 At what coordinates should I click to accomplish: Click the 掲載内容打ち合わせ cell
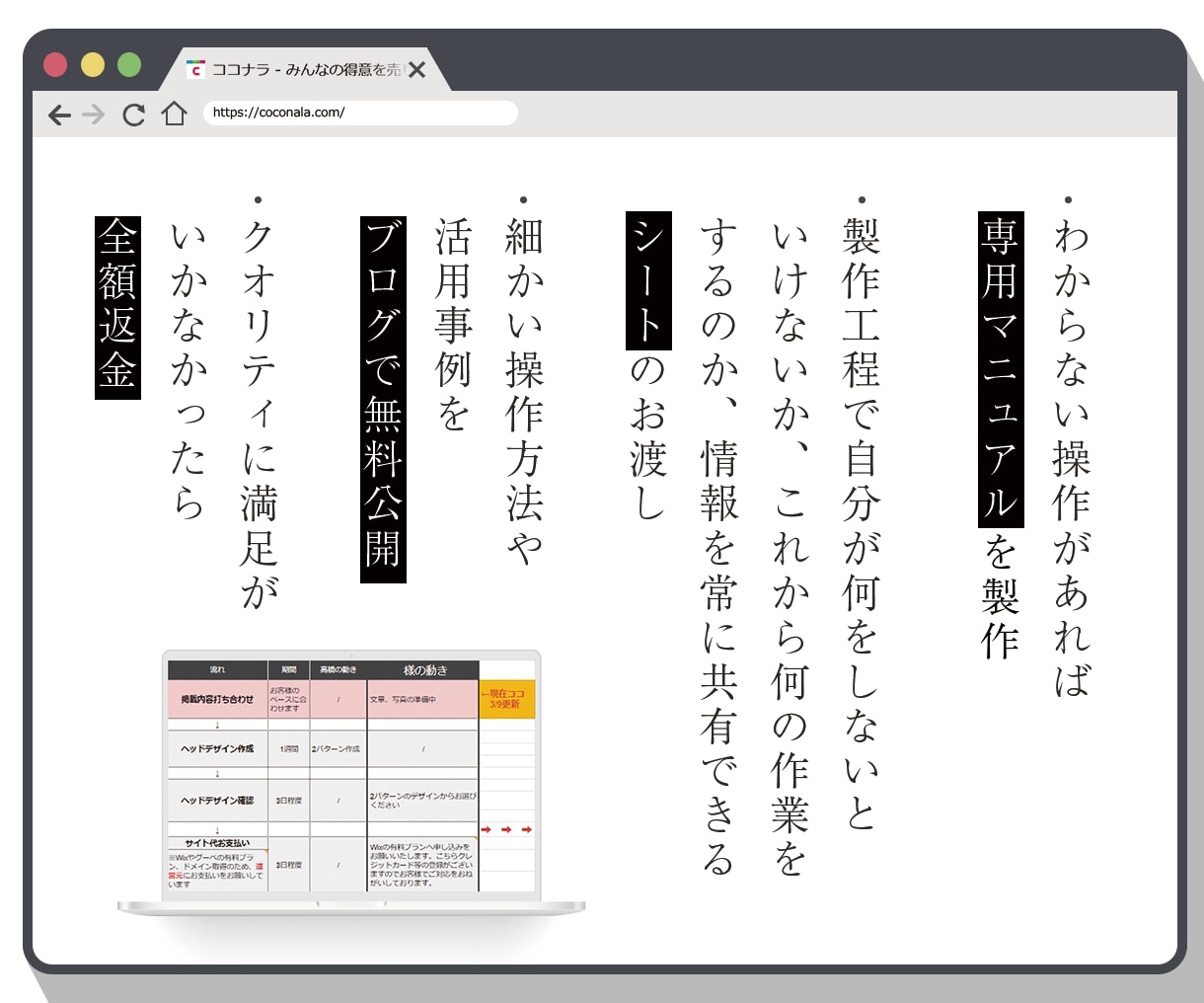(217, 699)
